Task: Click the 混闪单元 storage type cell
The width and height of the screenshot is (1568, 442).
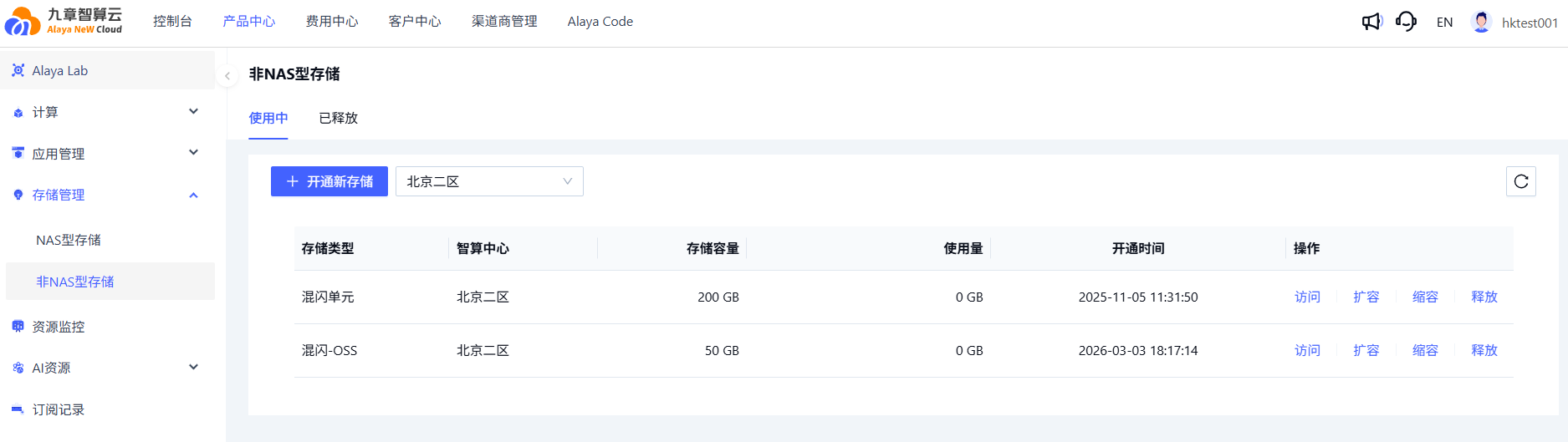Action: (328, 297)
